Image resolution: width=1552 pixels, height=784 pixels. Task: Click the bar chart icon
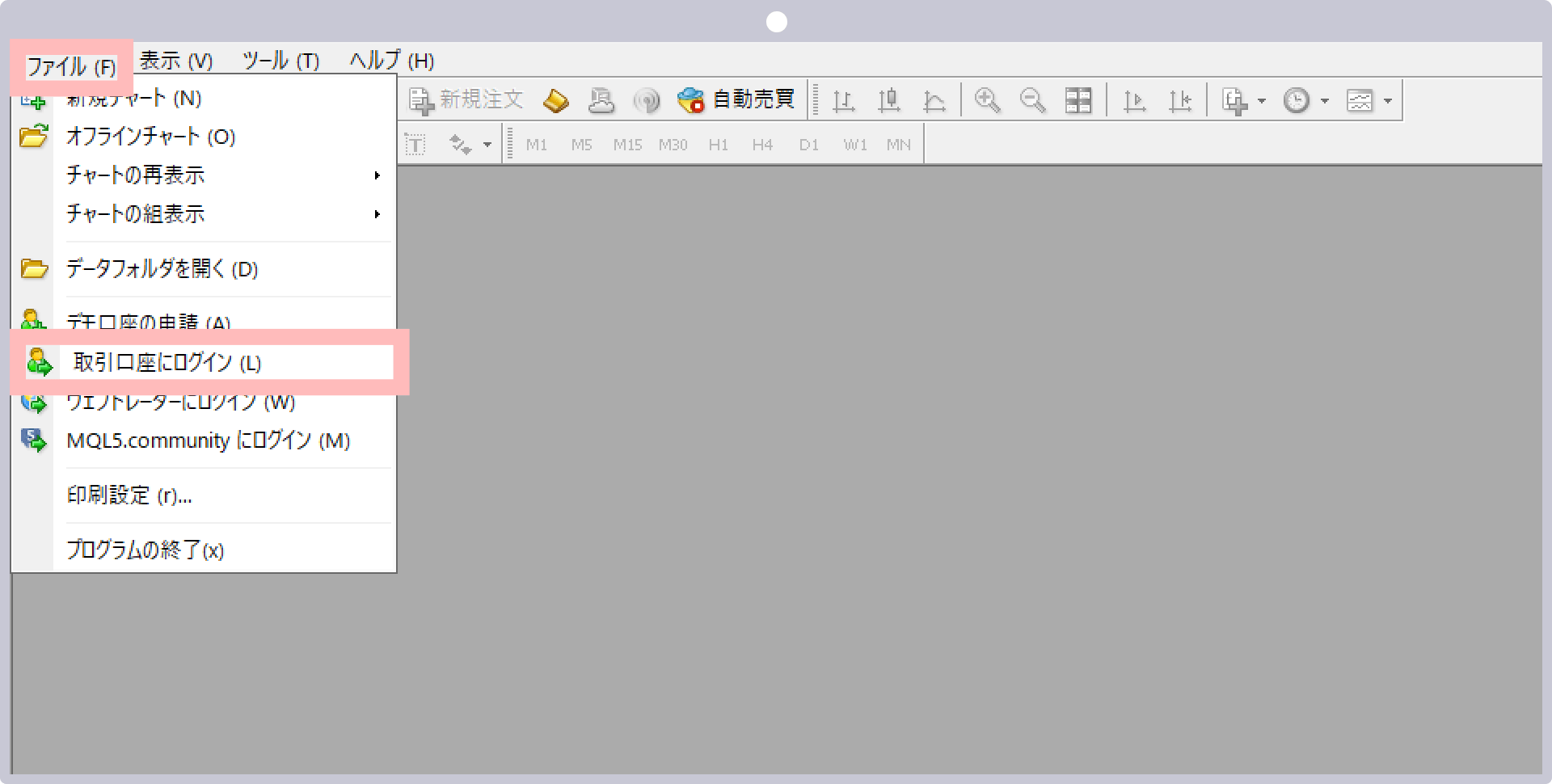click(x=844, y=100)
